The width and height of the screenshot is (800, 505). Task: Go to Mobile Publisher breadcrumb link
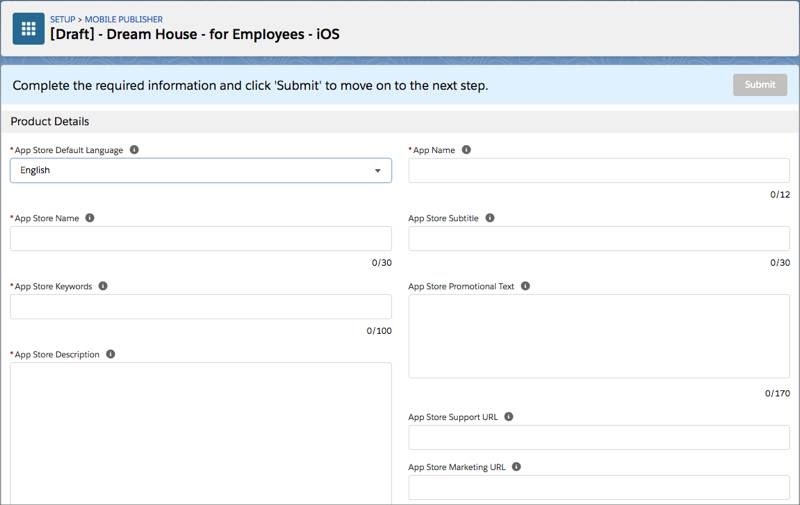123,19
